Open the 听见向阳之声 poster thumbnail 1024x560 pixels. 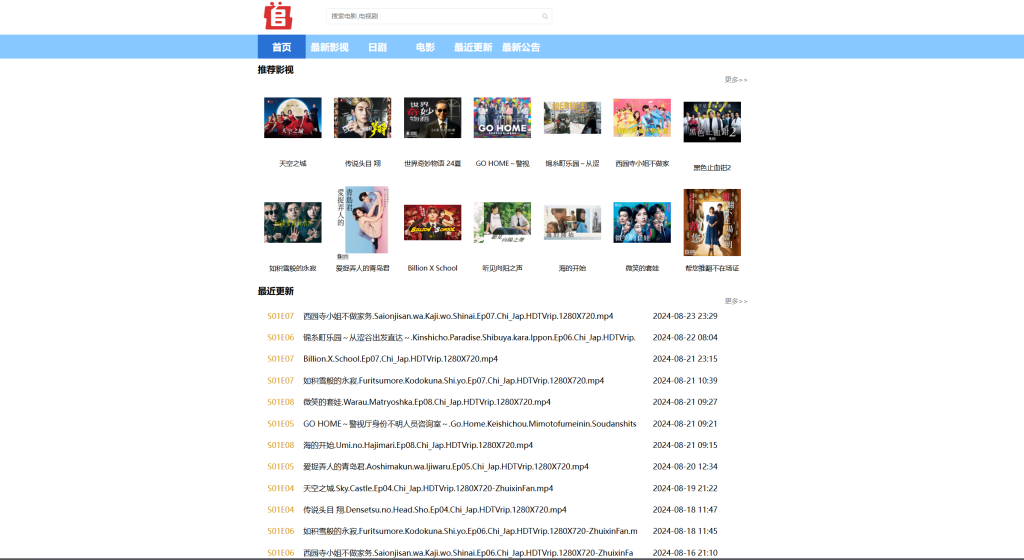click(x=502, y=223)
